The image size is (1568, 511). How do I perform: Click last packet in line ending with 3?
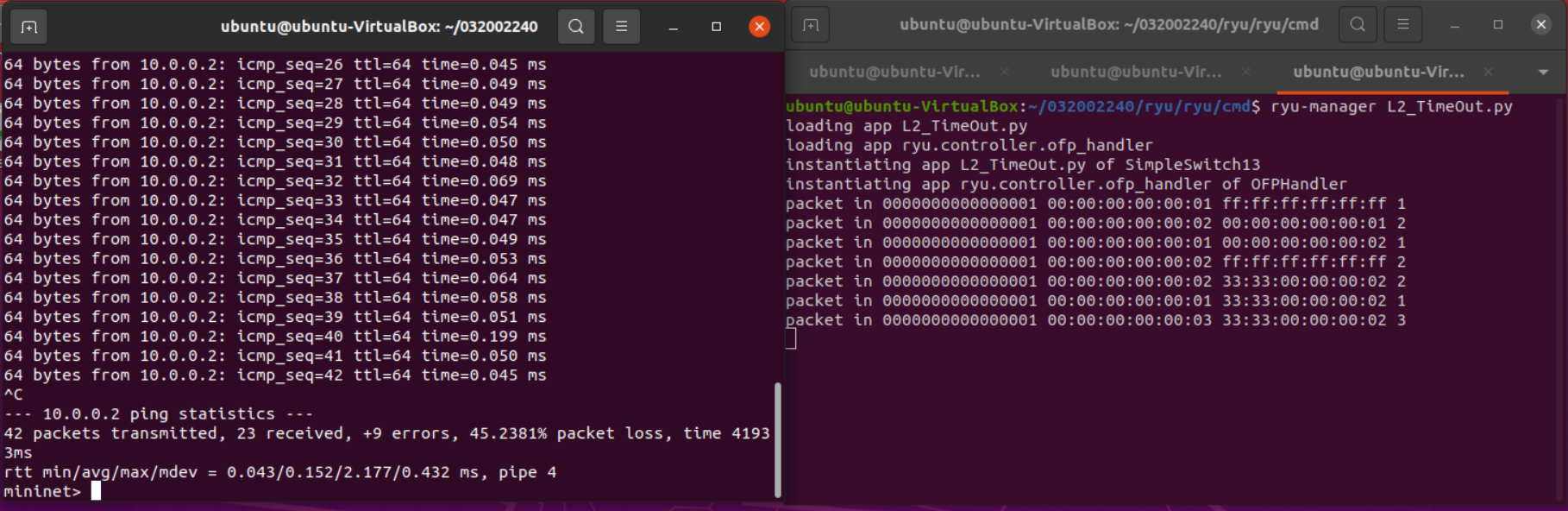1096,320
